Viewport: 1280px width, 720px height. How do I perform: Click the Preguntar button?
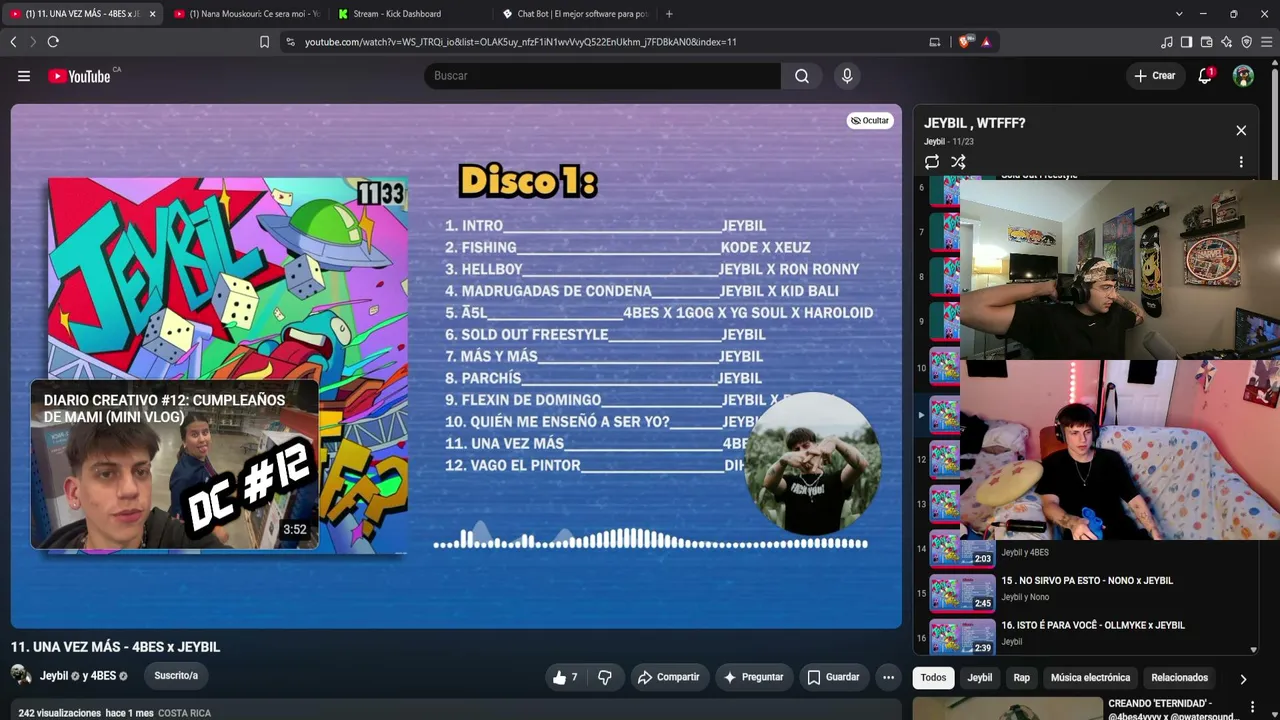point(753,677)
